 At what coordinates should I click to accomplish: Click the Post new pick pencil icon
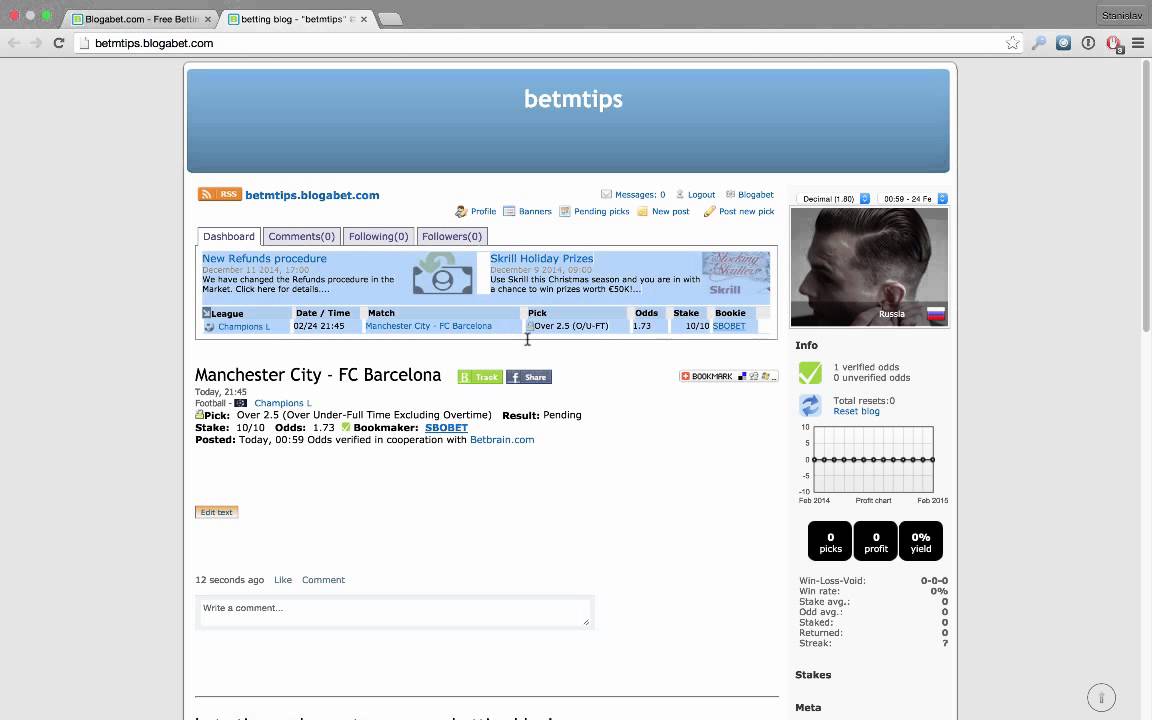tap(709, 212)
